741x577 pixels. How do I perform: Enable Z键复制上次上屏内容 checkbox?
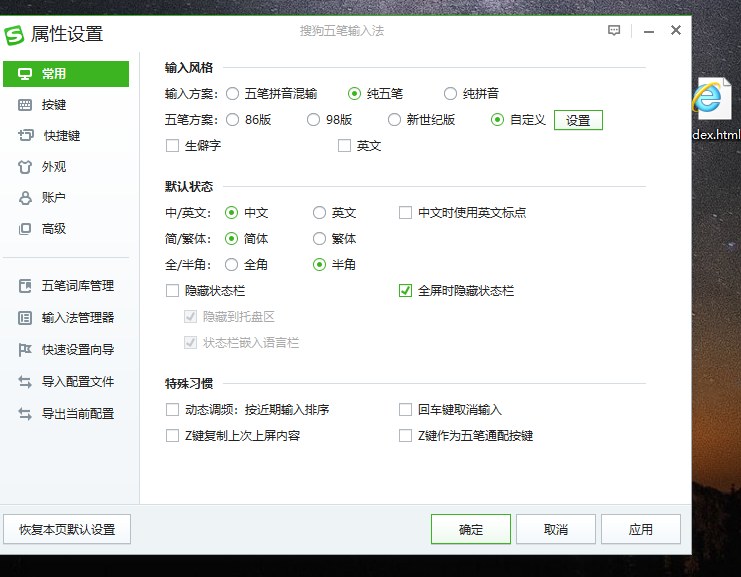tap(172, 435)
